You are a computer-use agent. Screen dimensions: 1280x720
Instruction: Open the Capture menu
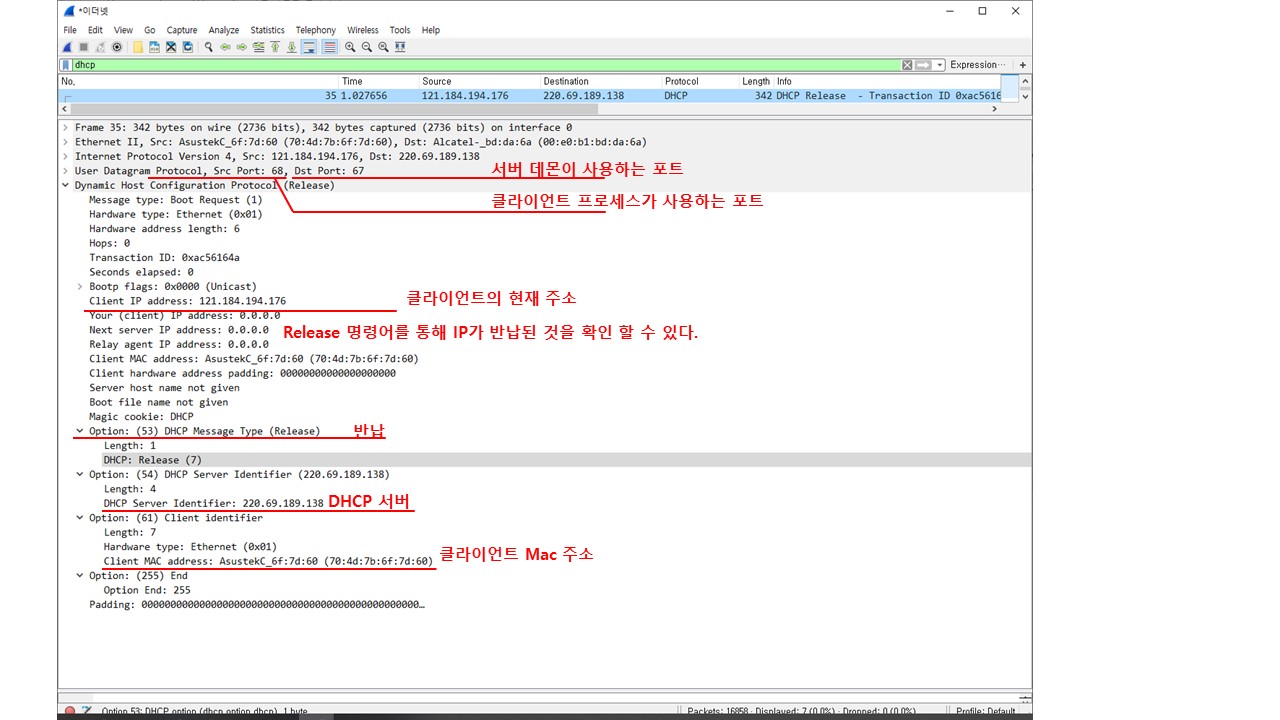182,30
